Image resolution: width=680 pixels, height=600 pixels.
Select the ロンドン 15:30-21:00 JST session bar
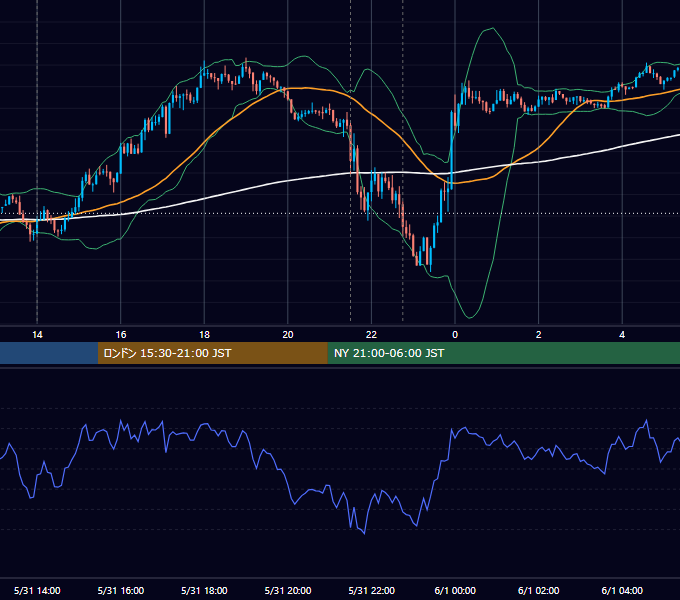click(x=212, y=353)
